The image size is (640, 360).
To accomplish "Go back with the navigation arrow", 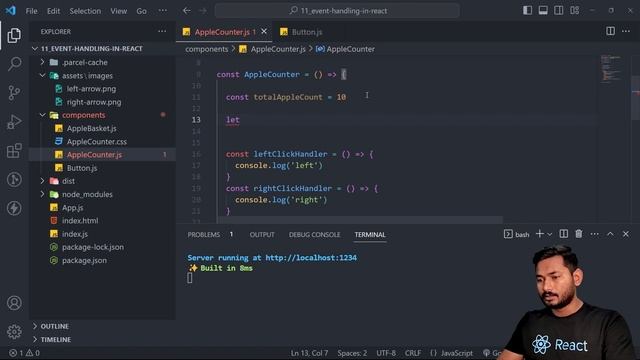I will 187,11.
